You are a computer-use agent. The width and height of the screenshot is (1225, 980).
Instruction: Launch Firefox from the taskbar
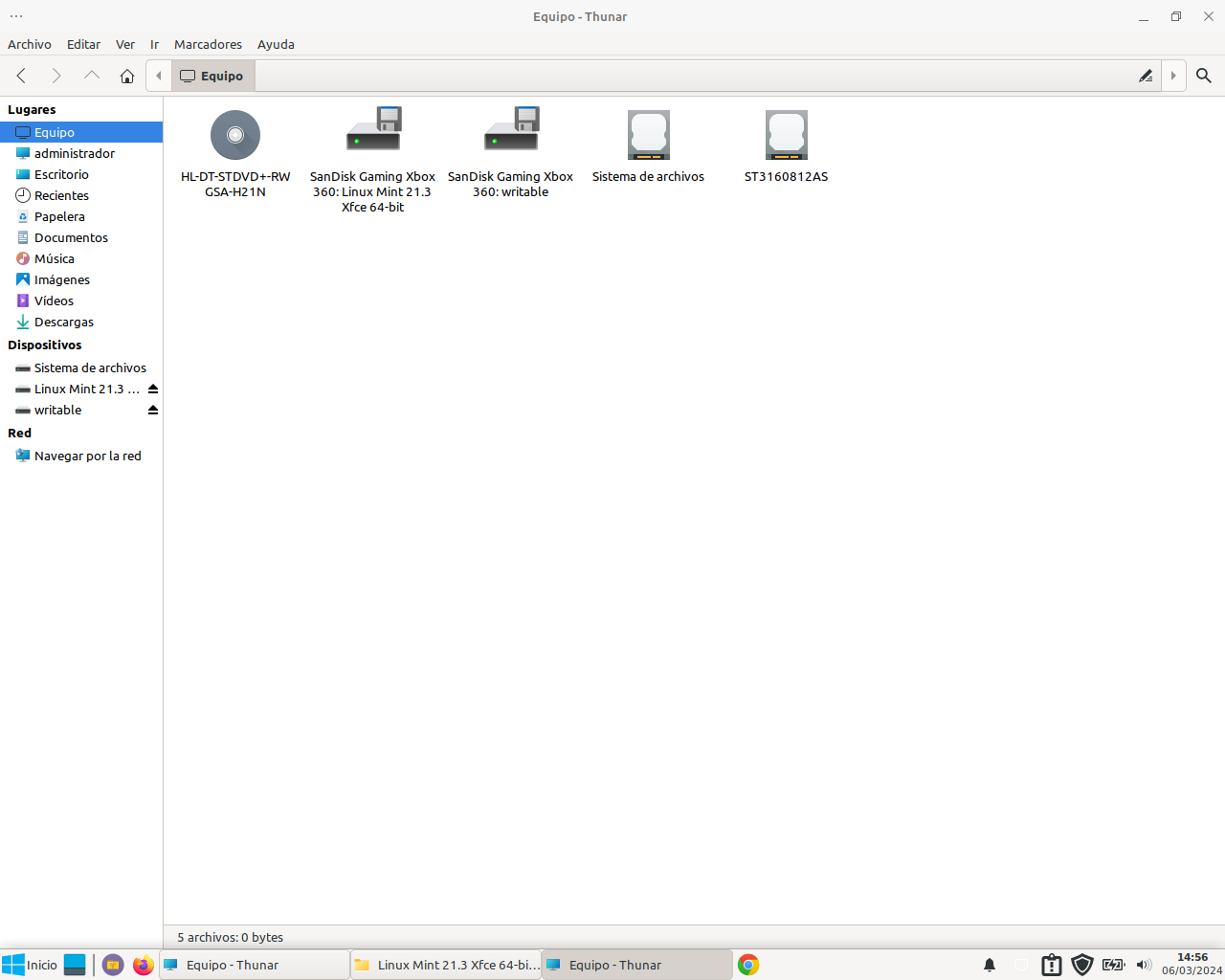[x=144, y=965]
